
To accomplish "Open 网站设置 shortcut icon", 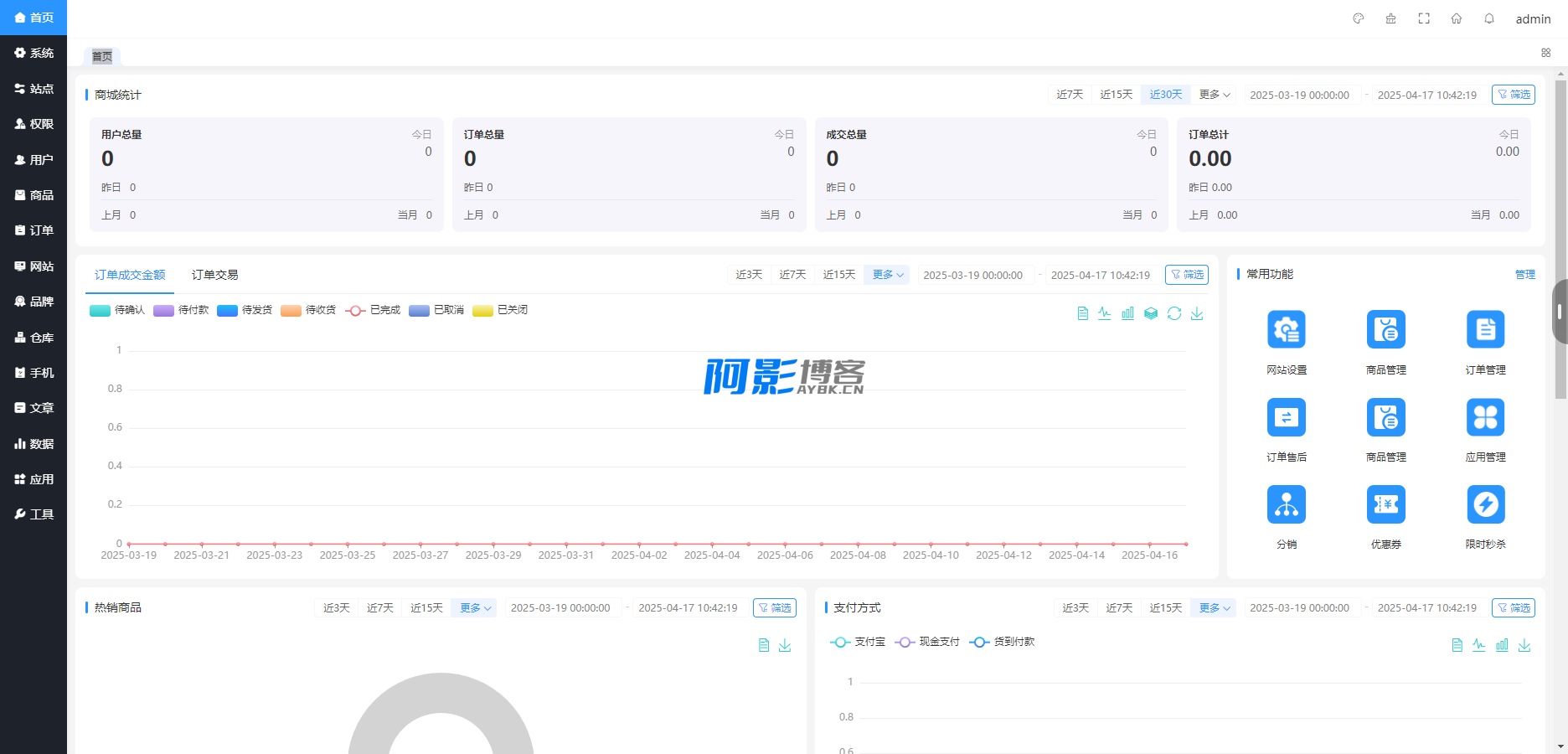I will (1287, 329).
